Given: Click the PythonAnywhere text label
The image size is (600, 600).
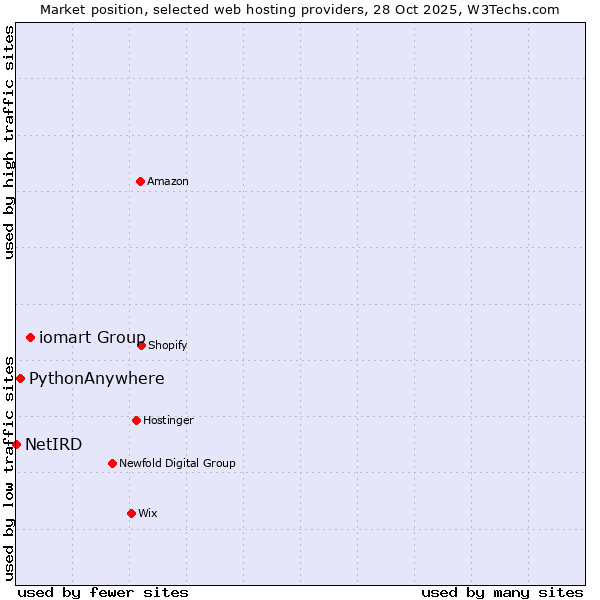Looking at the screenshot, I should click(x=97, y=379).
